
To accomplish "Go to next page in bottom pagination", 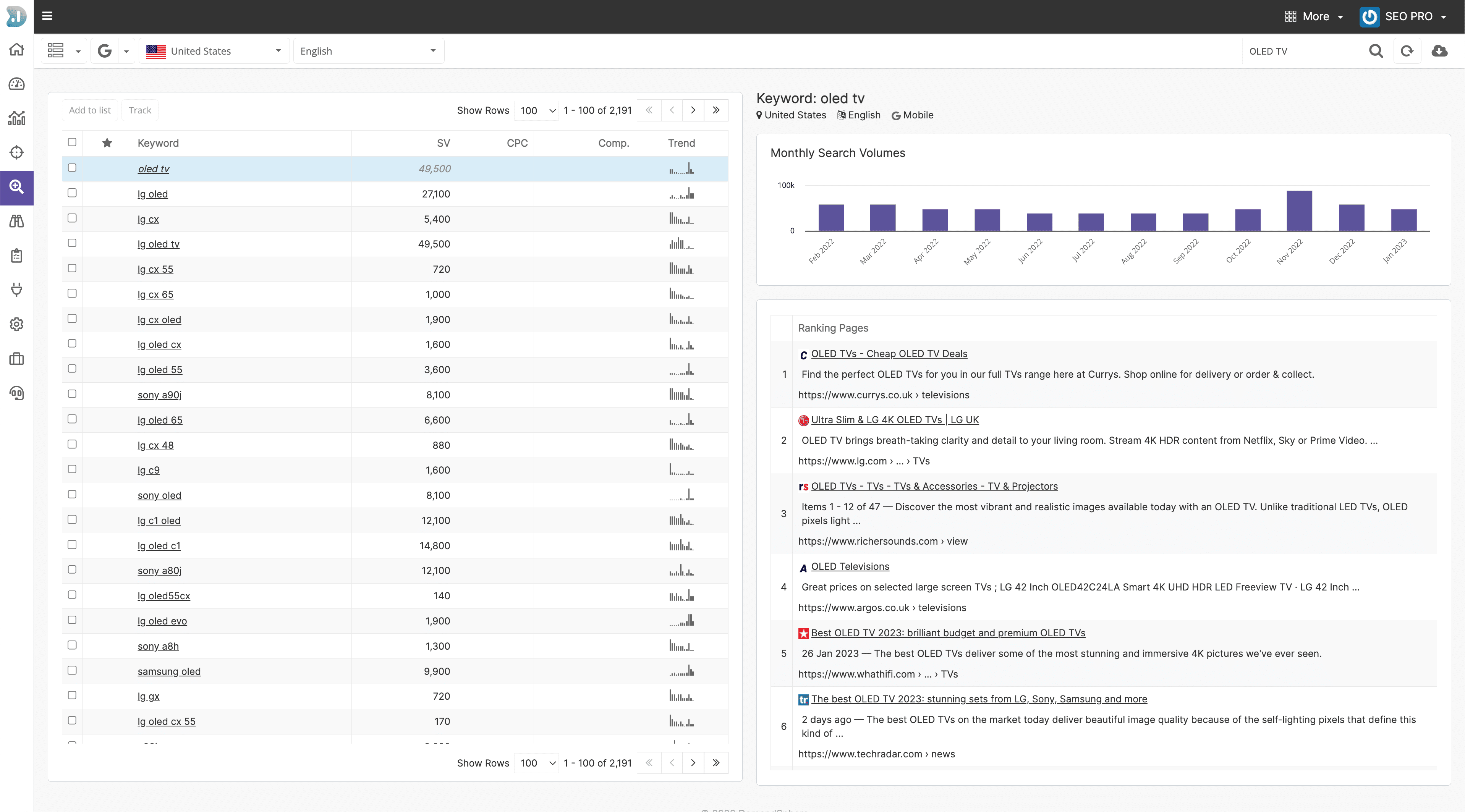I will pyautogui.click(x=693, y=762).
